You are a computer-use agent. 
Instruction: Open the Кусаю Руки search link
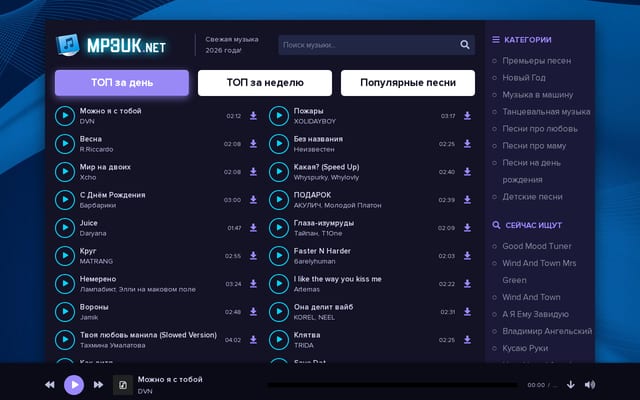525,349
